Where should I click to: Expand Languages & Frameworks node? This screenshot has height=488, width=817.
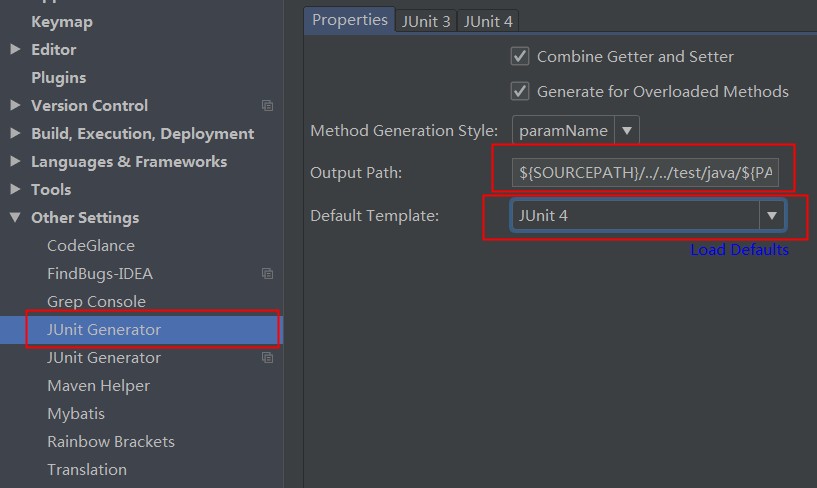(x=15, y=161)
